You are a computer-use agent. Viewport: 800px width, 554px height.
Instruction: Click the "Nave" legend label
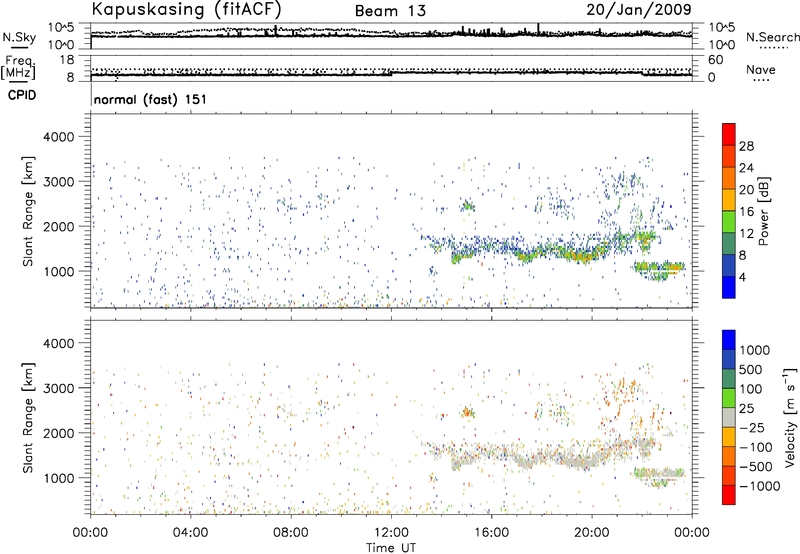pyautogui.click(x=761, y=69)
